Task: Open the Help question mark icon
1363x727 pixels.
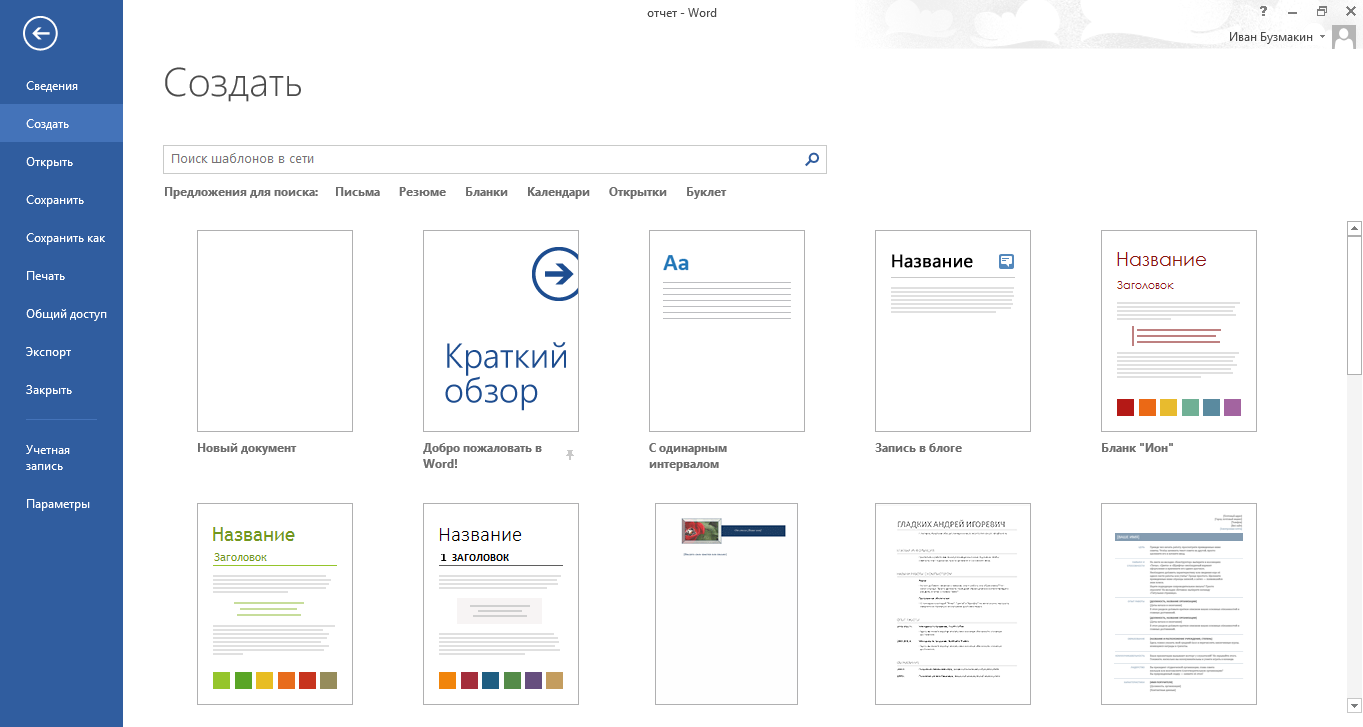Action: coord(1263,12)
